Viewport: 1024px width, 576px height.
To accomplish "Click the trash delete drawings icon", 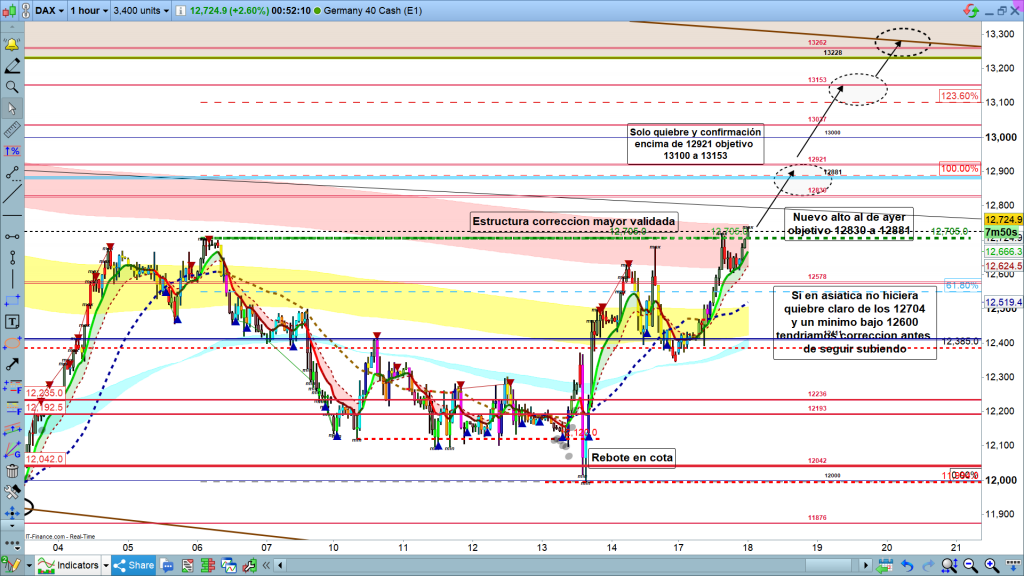I will pos(12,471).
